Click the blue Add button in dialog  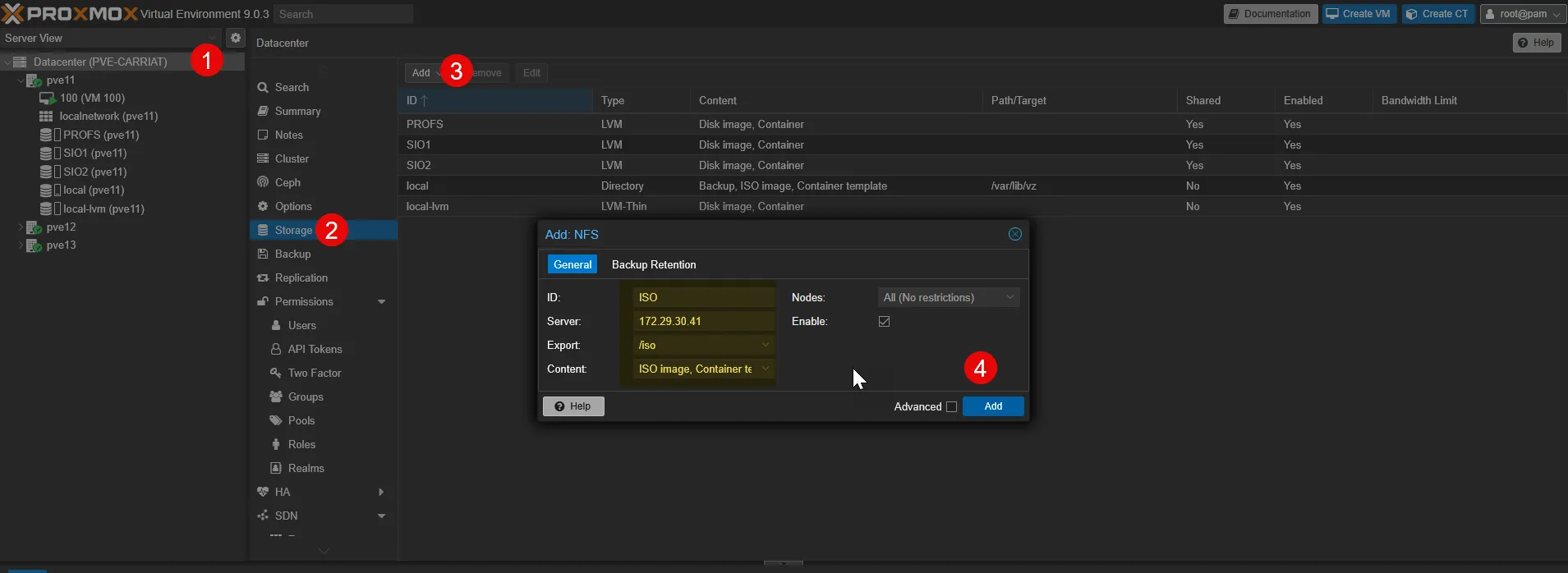[992, 406]
